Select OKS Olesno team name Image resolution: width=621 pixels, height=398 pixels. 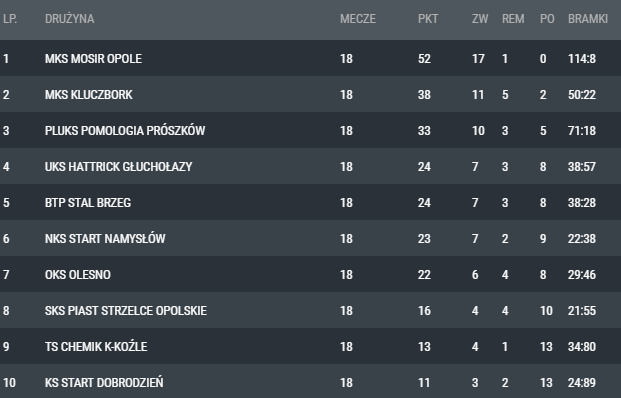tap(78, 275)
